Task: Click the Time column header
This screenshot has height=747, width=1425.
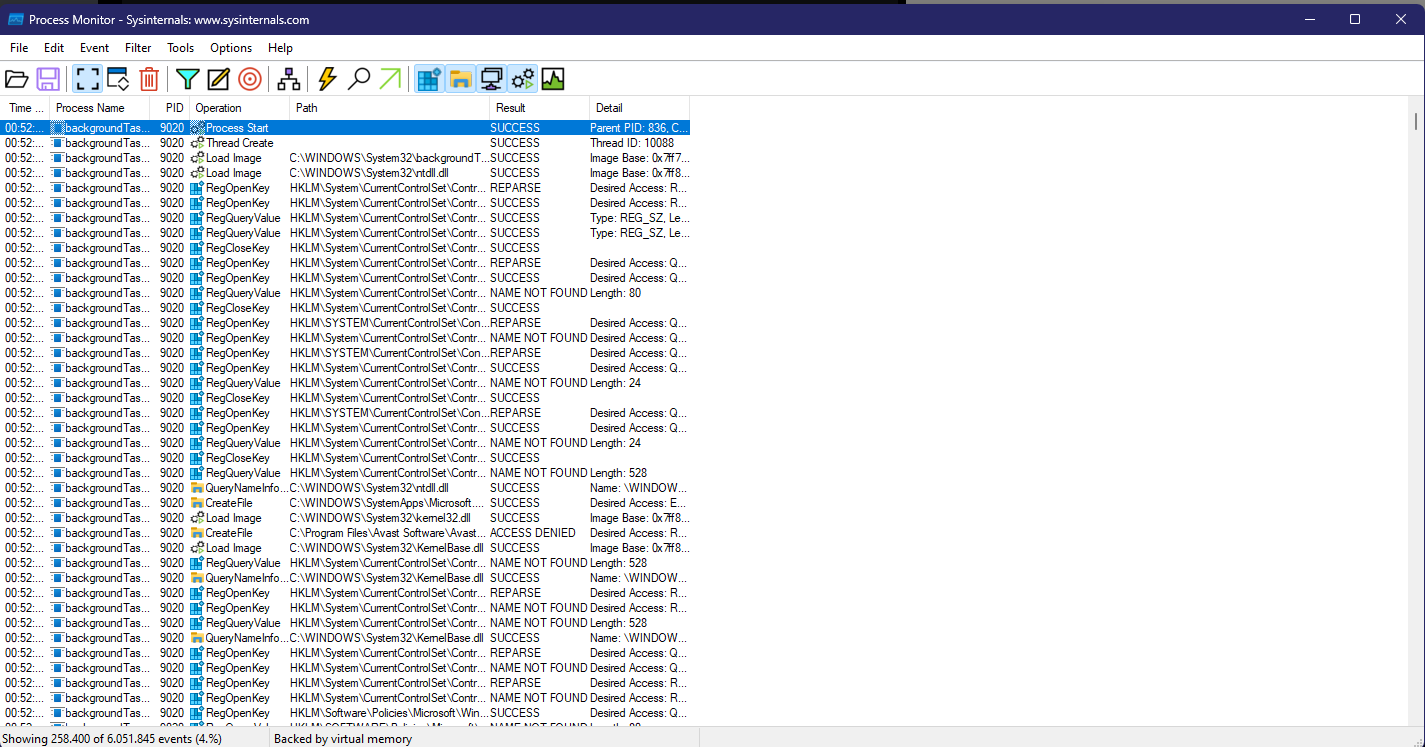Action: point(25,108)
